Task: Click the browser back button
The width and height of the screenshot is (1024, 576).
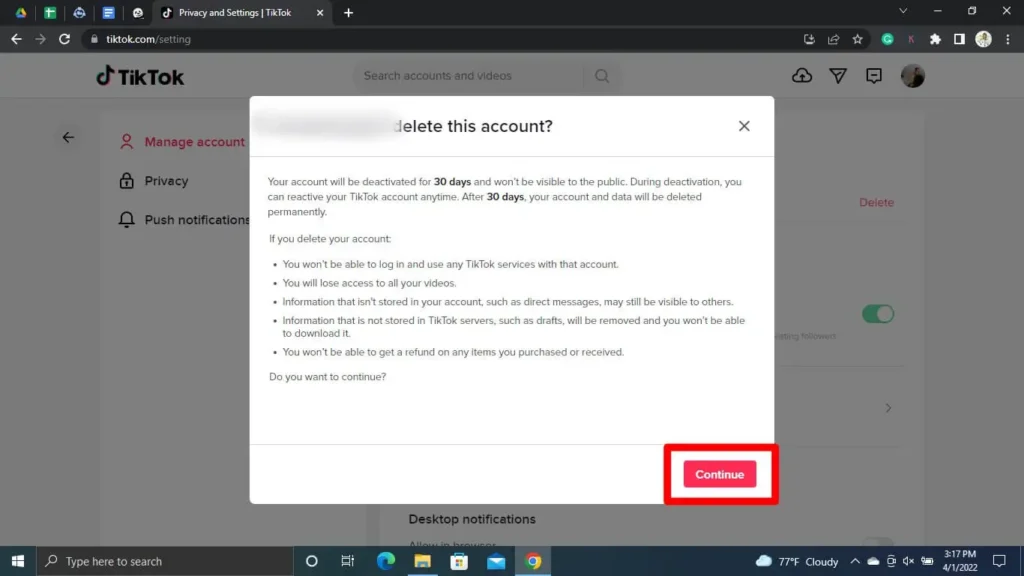Action: point(16,39)
